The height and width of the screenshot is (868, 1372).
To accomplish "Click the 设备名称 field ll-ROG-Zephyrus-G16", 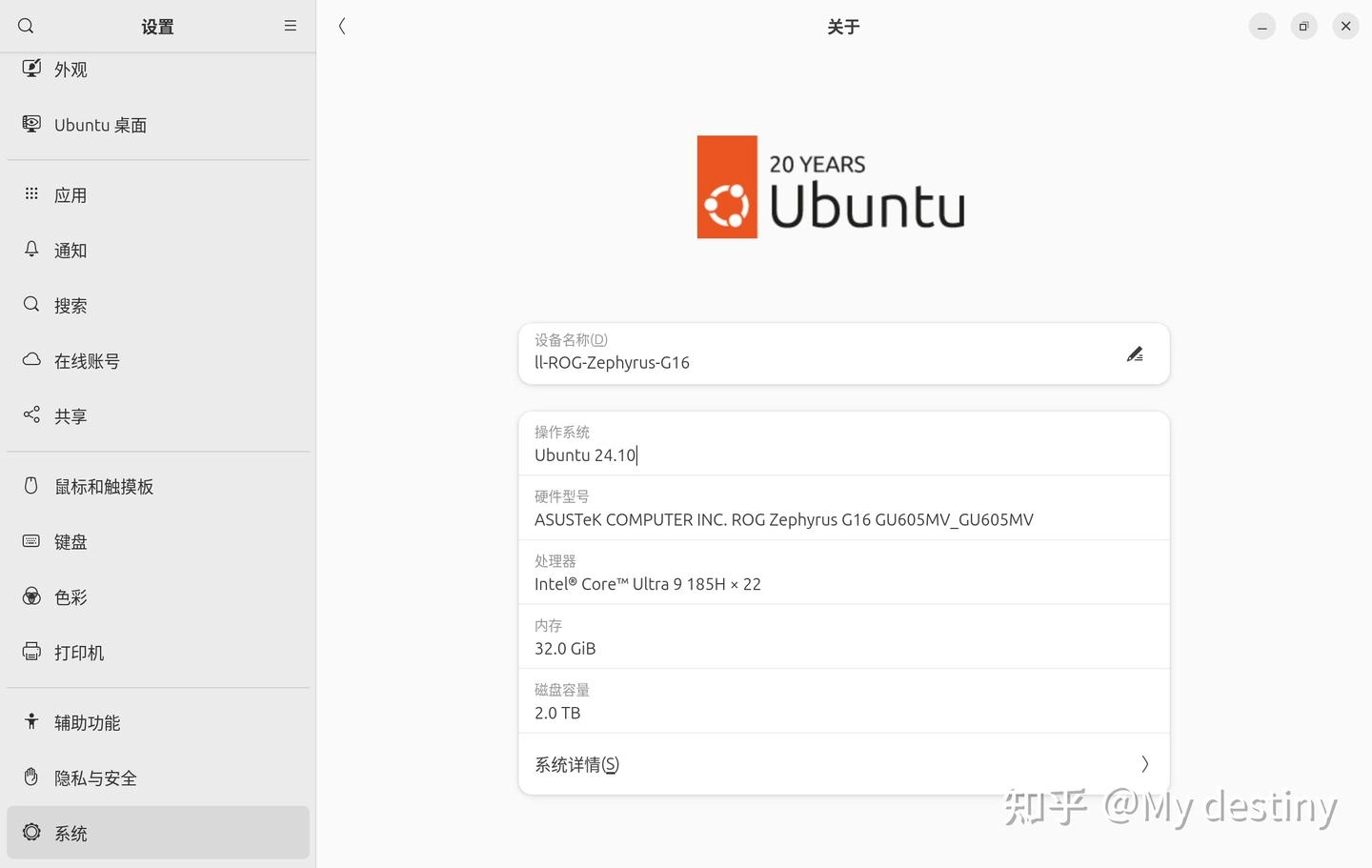I will tap(612, 362).
